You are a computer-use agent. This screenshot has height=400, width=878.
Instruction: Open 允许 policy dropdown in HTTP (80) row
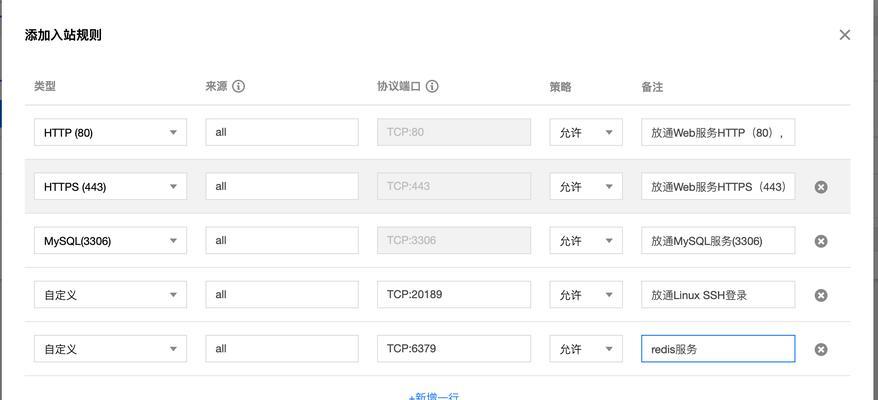[586, 132]
